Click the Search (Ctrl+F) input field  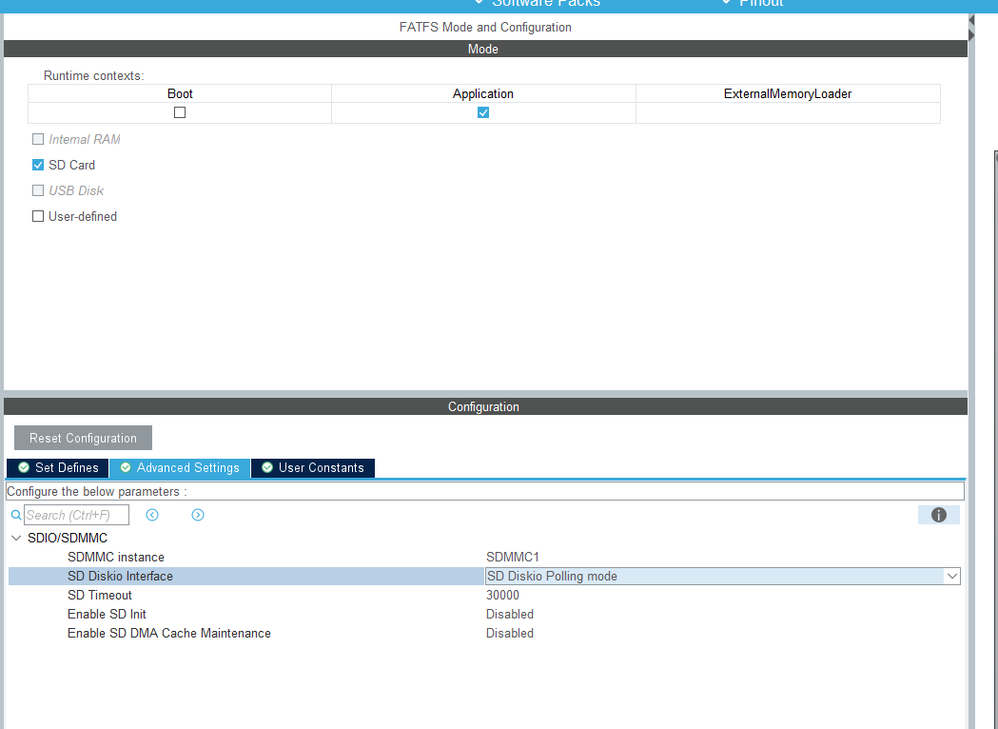[76, 515]
